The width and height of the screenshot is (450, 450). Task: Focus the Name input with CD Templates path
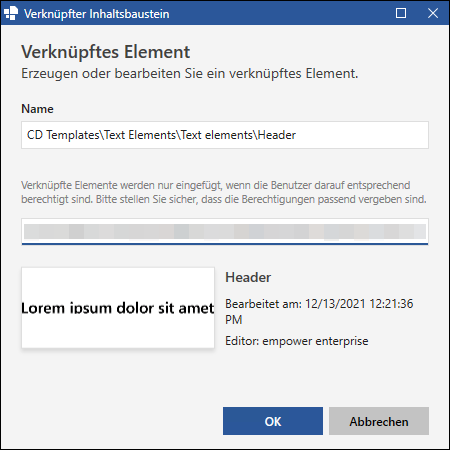tap(225, 135)
